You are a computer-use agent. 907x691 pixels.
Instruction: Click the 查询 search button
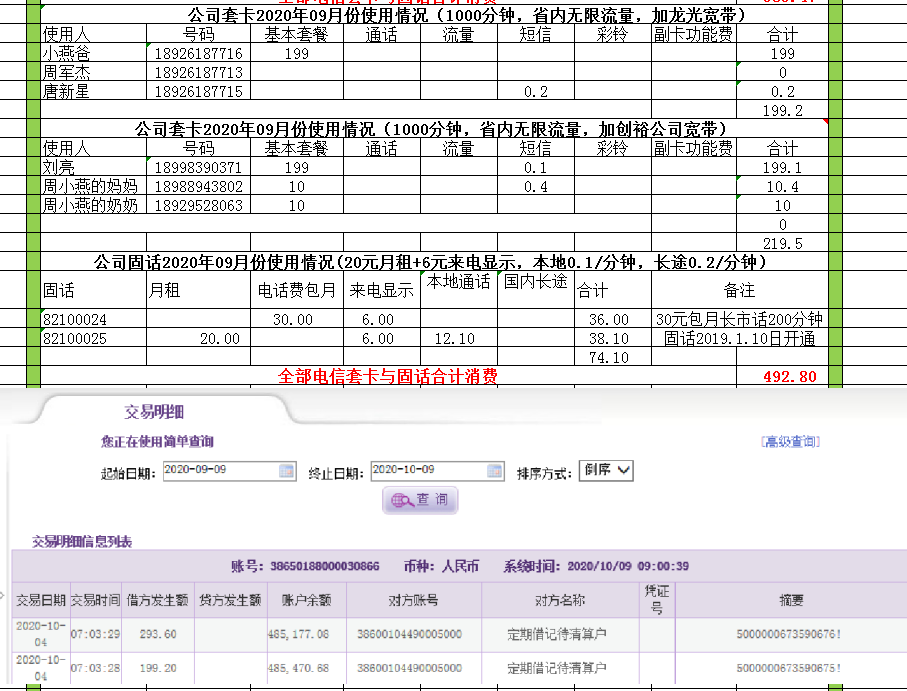point(420,500)
